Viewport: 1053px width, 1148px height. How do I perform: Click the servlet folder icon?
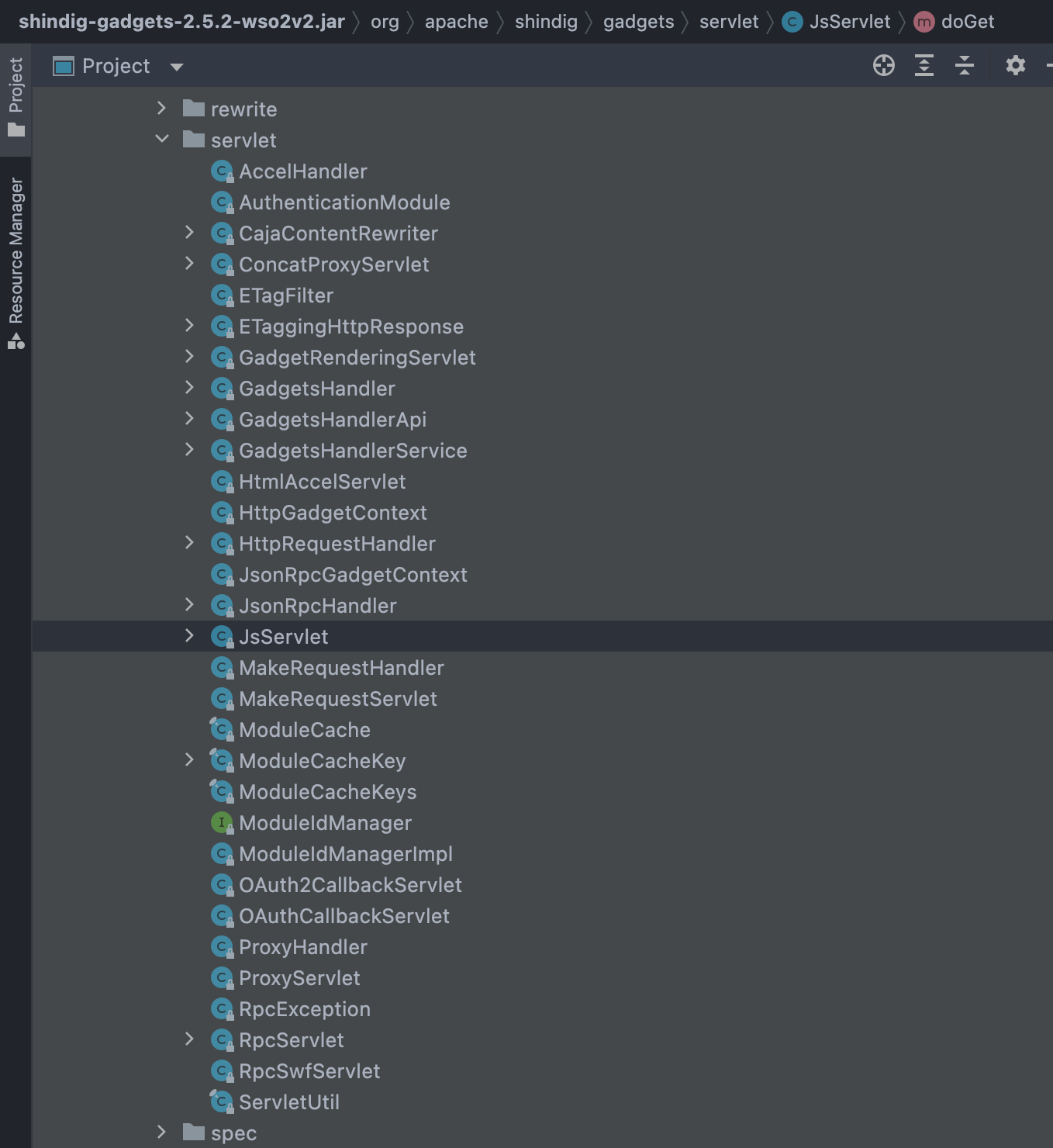point(193,140)
